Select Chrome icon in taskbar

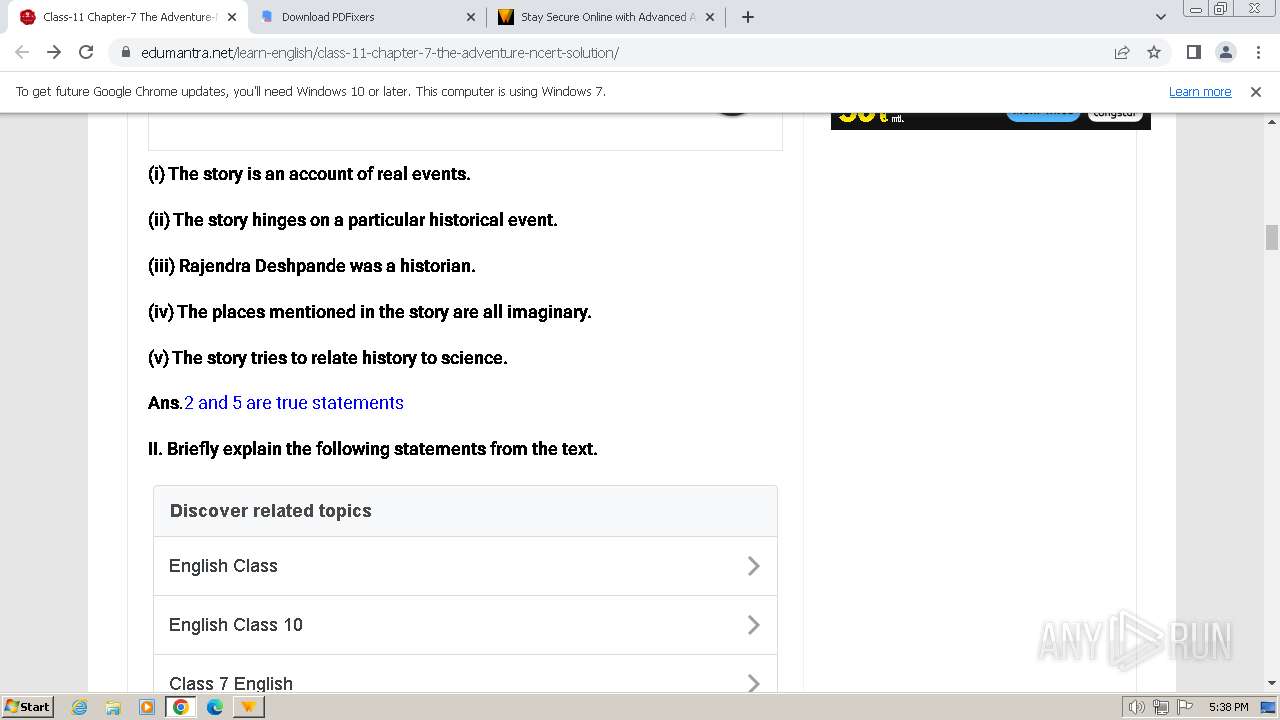pos(181,707)
